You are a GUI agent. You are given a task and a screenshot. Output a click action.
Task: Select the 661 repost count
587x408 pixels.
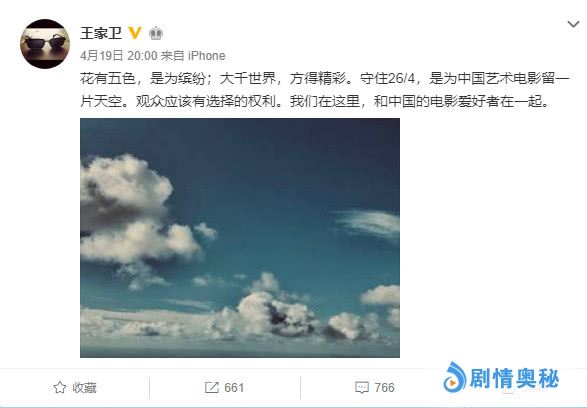[x=234, y=387]
